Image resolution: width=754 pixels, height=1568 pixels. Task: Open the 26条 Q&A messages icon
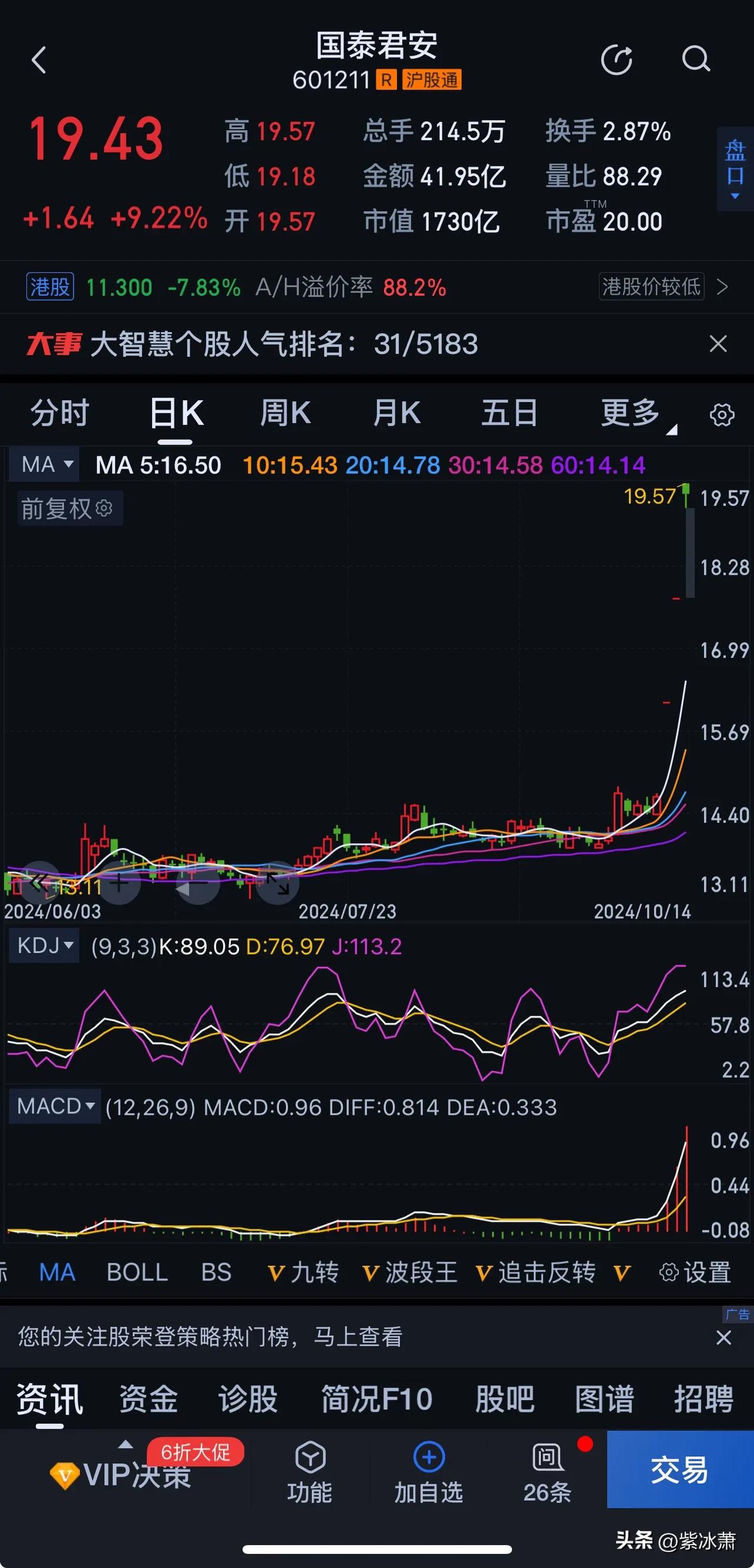(x=547, y=1471)
